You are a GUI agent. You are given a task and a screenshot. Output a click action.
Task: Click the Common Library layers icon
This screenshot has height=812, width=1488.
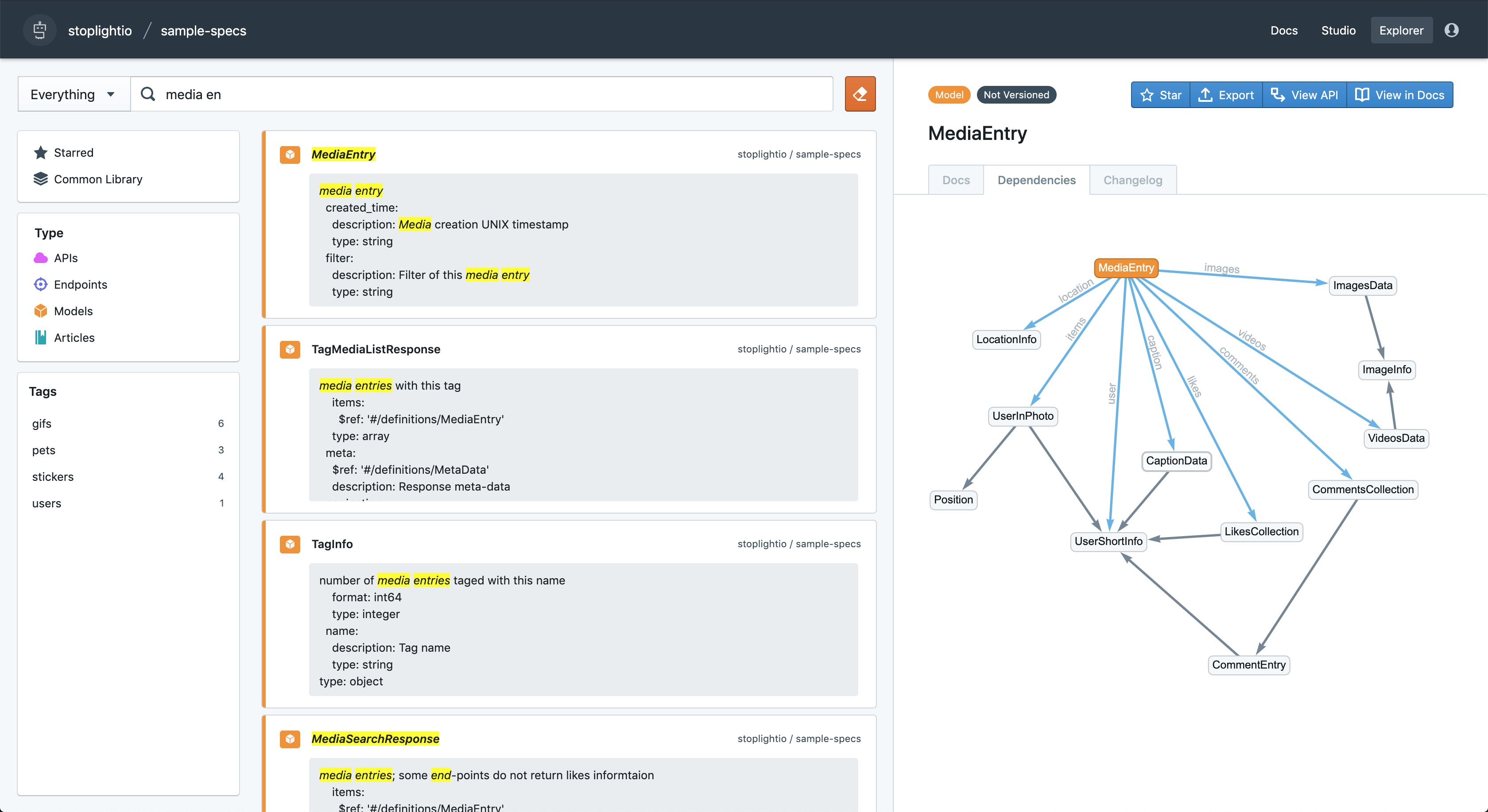(x=40, y=179)
